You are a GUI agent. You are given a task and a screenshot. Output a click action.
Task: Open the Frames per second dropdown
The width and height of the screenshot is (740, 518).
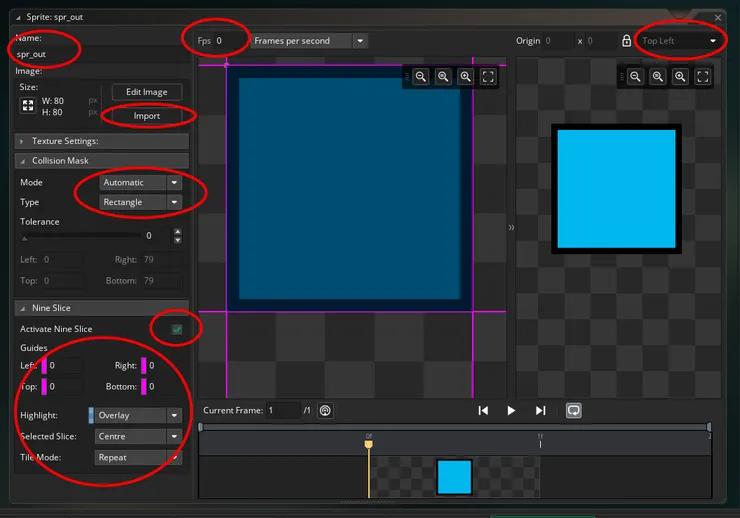(x=309, y=41)
